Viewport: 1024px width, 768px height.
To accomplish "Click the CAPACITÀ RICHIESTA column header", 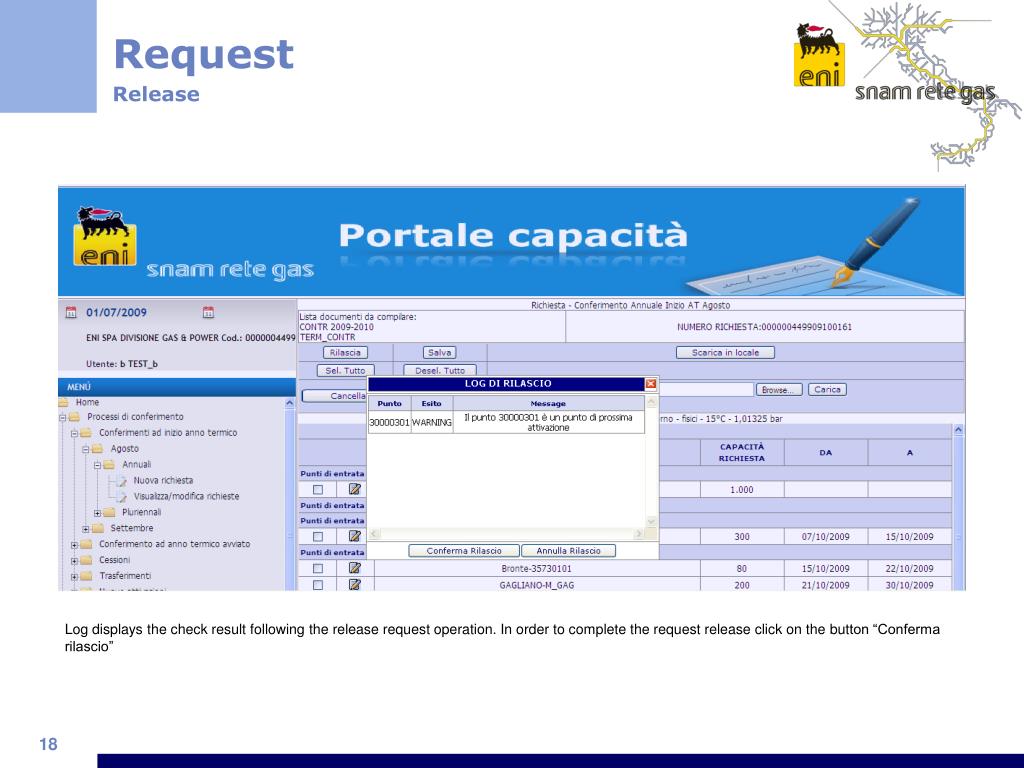I will (x=741, y=453).
